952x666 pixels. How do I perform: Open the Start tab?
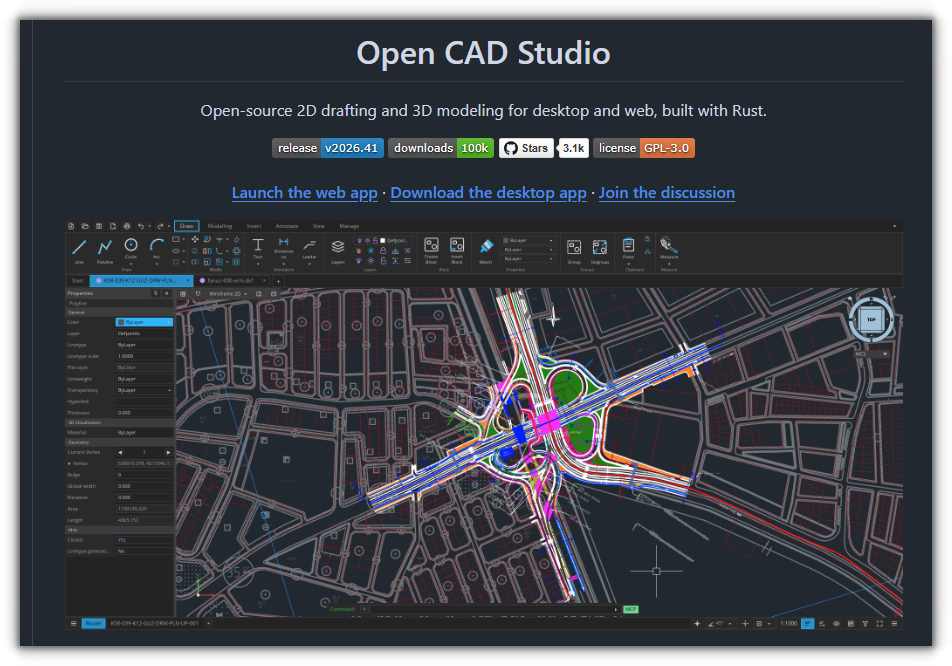click(x=78, y=280)
